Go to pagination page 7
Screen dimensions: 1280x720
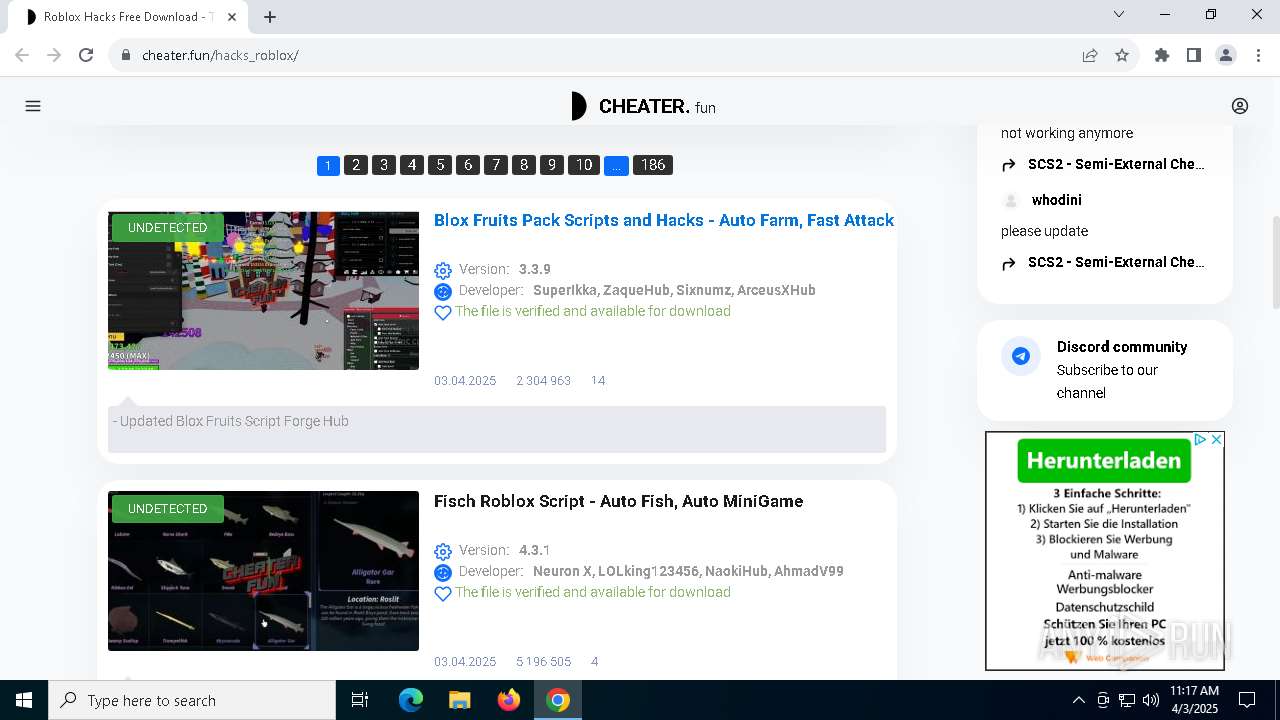[x=496, y=165]
